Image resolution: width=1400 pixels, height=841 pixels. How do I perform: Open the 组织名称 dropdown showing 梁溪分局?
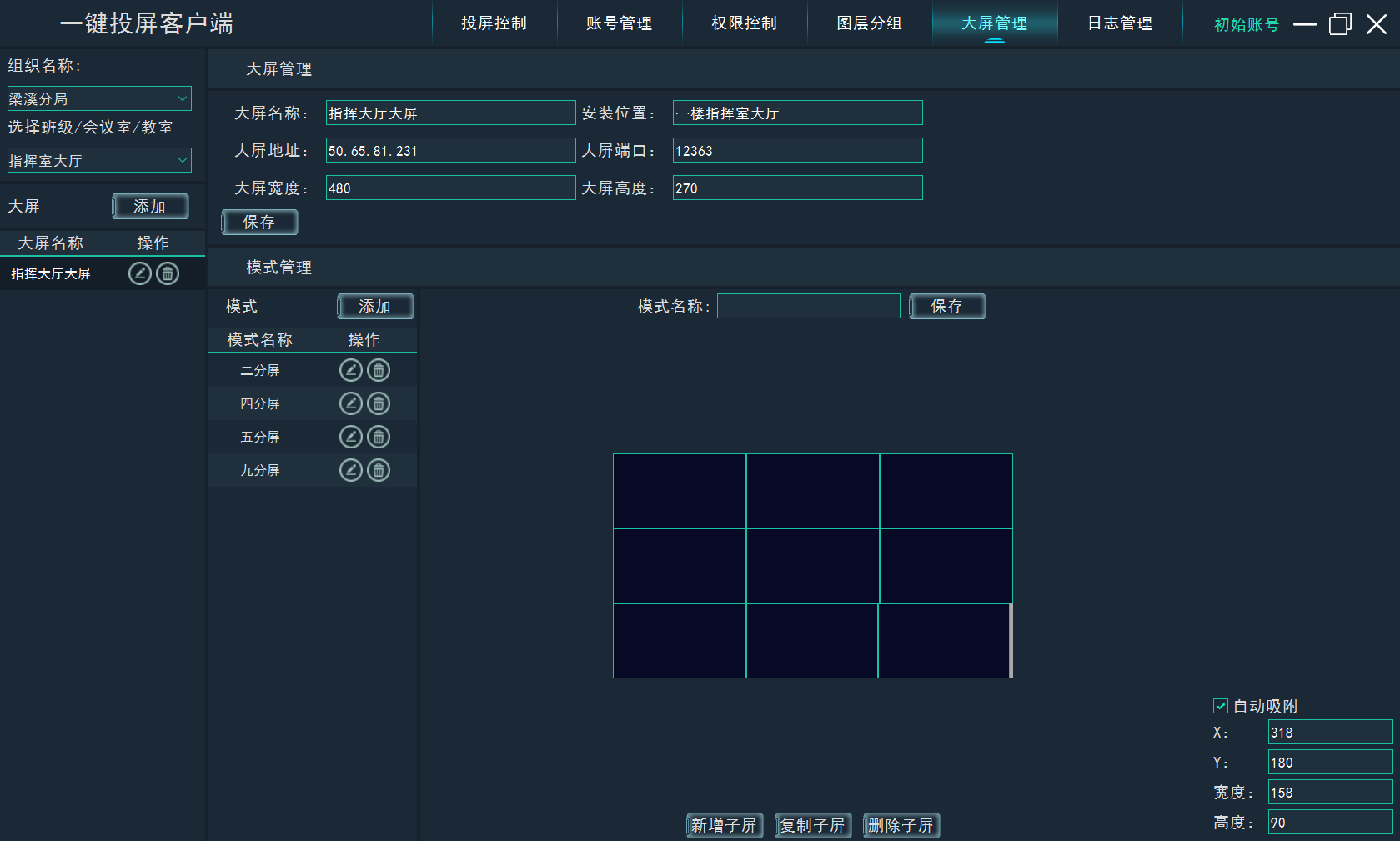(x=99, y=98)
